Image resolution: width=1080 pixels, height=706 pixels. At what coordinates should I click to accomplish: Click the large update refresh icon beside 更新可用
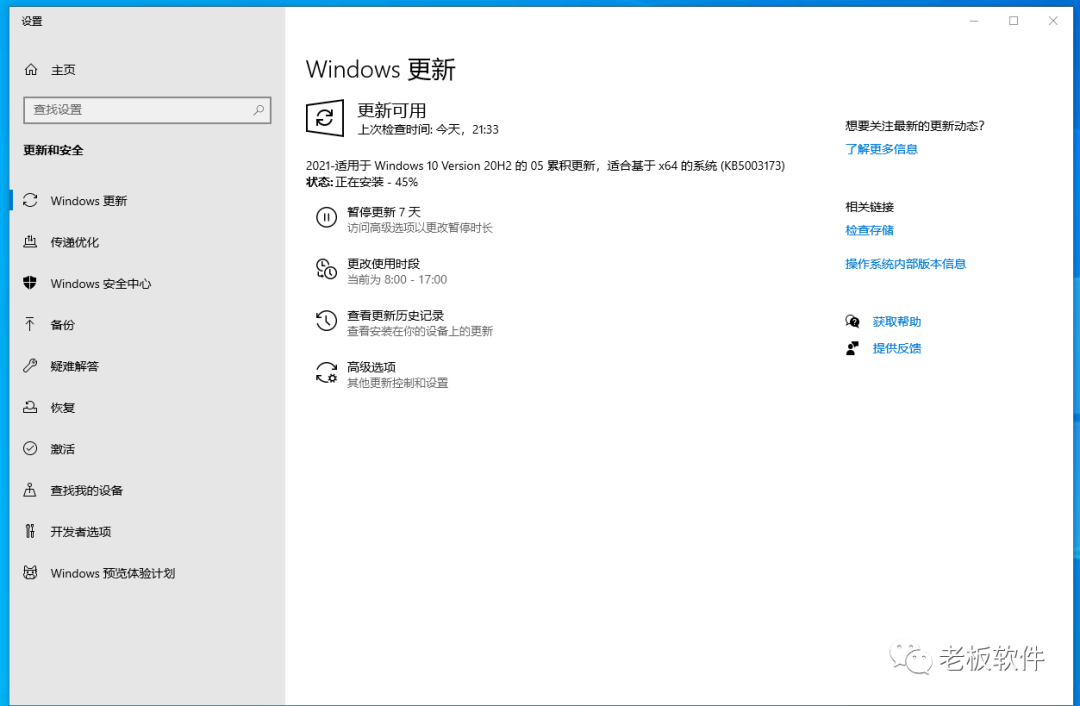point(324,118)
